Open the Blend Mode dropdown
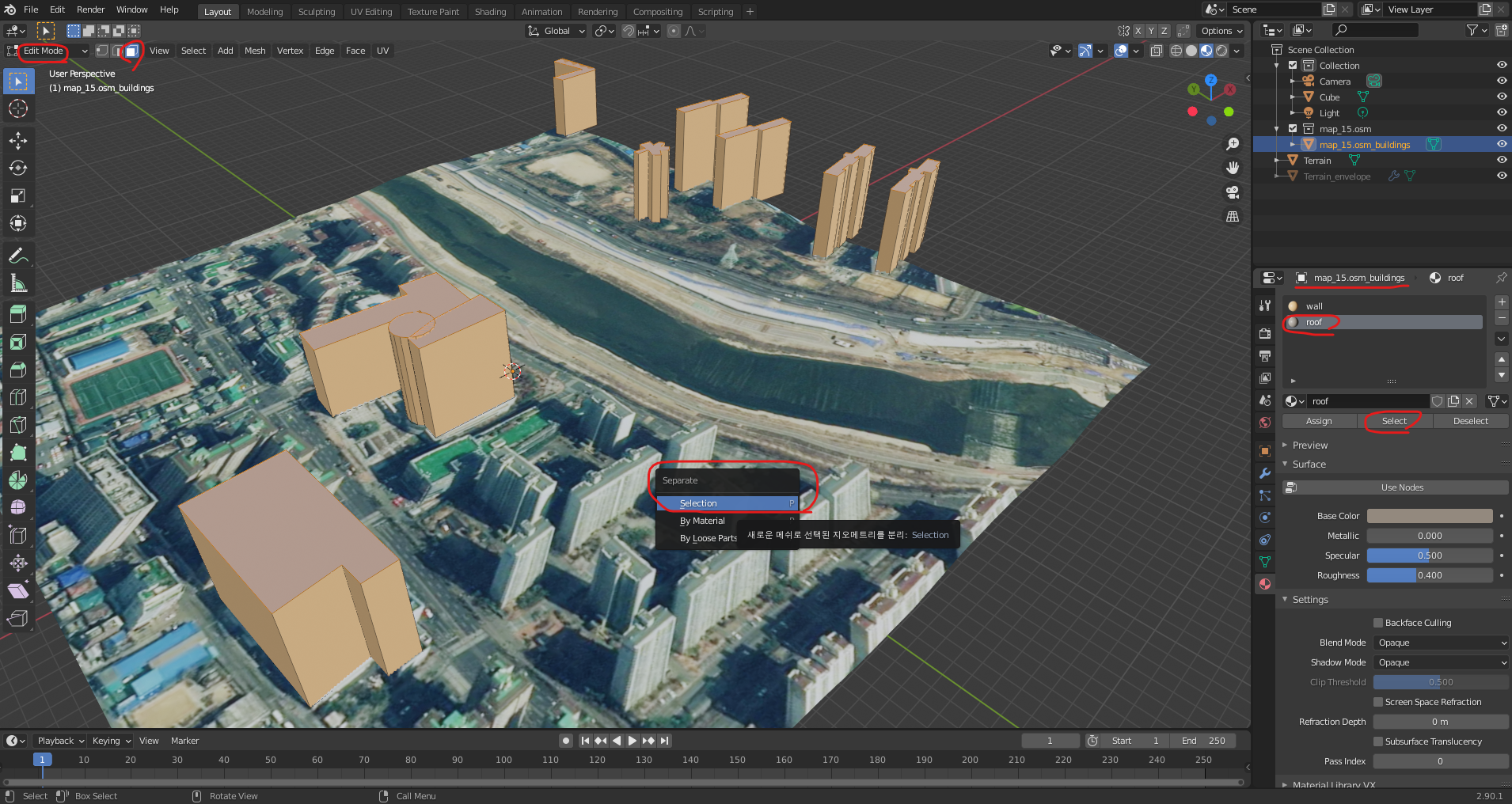Screen dimensions: 1512x804 pyautogui.click(x=1440, y=643)
